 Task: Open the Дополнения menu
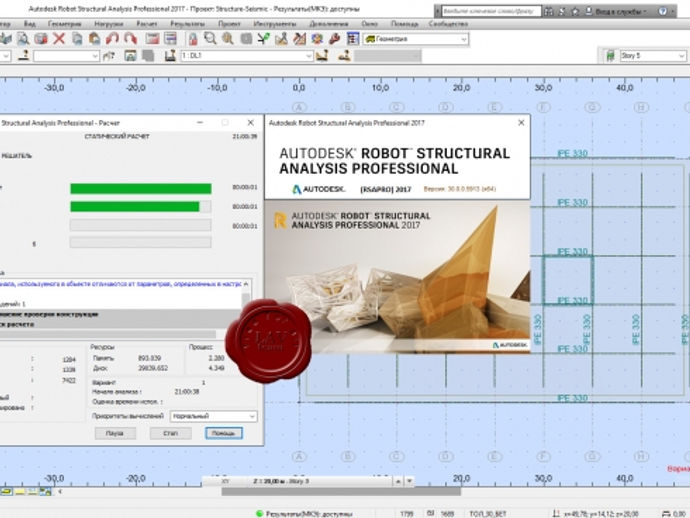point(329,24)
